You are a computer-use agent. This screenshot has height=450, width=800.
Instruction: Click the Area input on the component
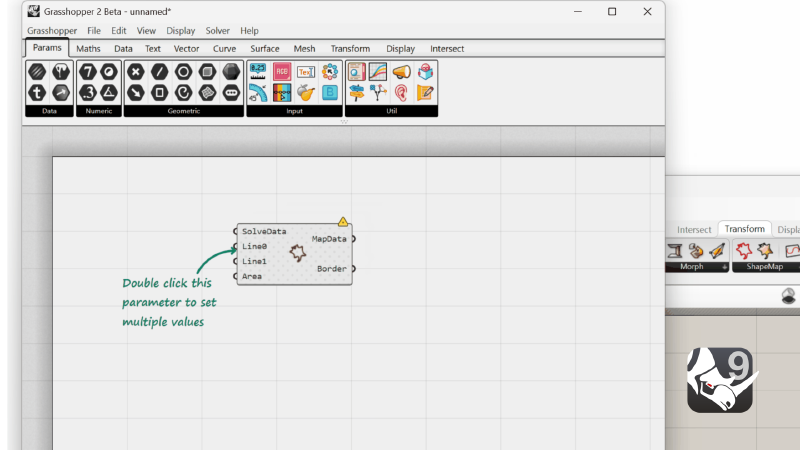(252, 276)
